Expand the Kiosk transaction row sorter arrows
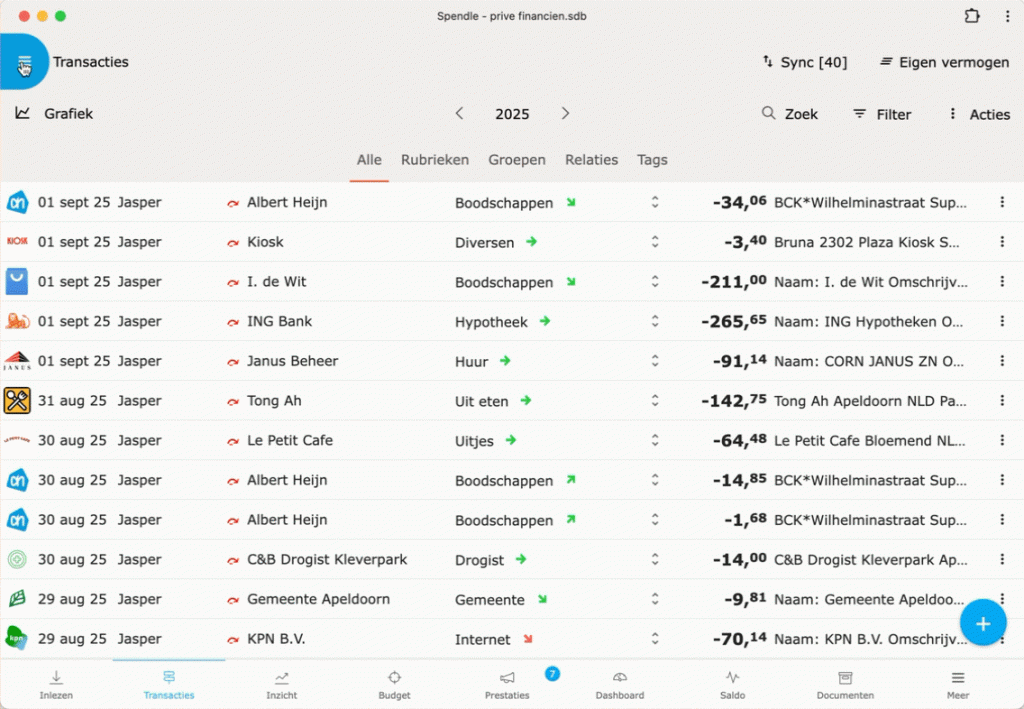1024x709 pixels. [x=655, y=242]
